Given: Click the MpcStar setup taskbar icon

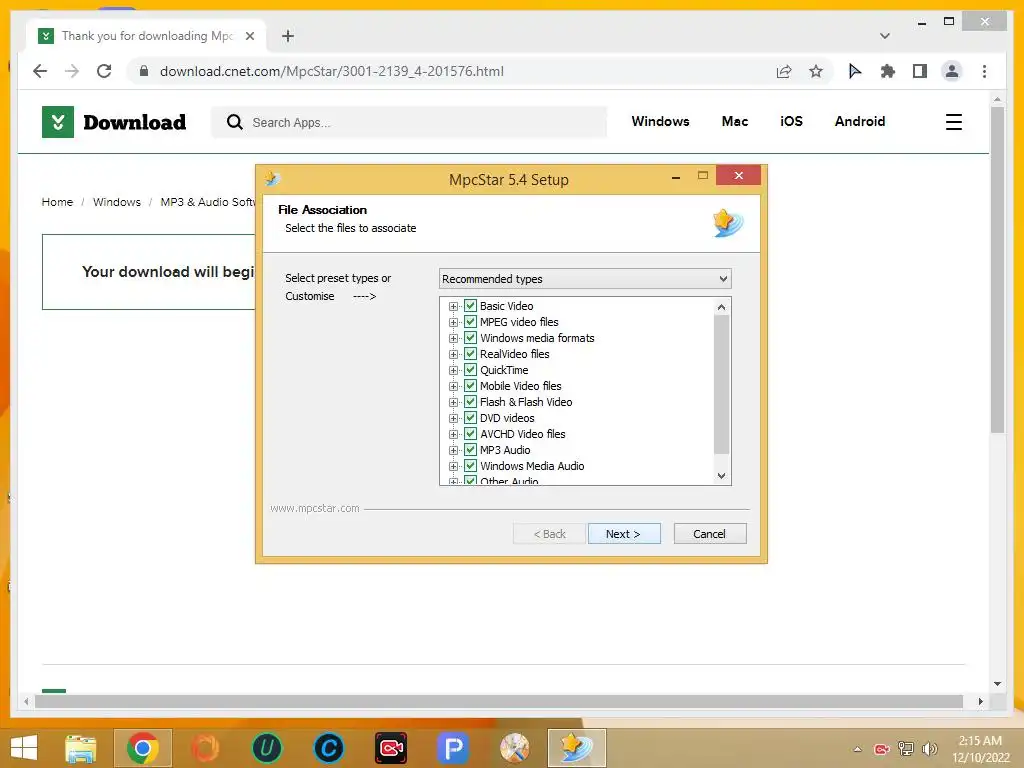Looking at the screenshot, I should click(x=577, y=748).
